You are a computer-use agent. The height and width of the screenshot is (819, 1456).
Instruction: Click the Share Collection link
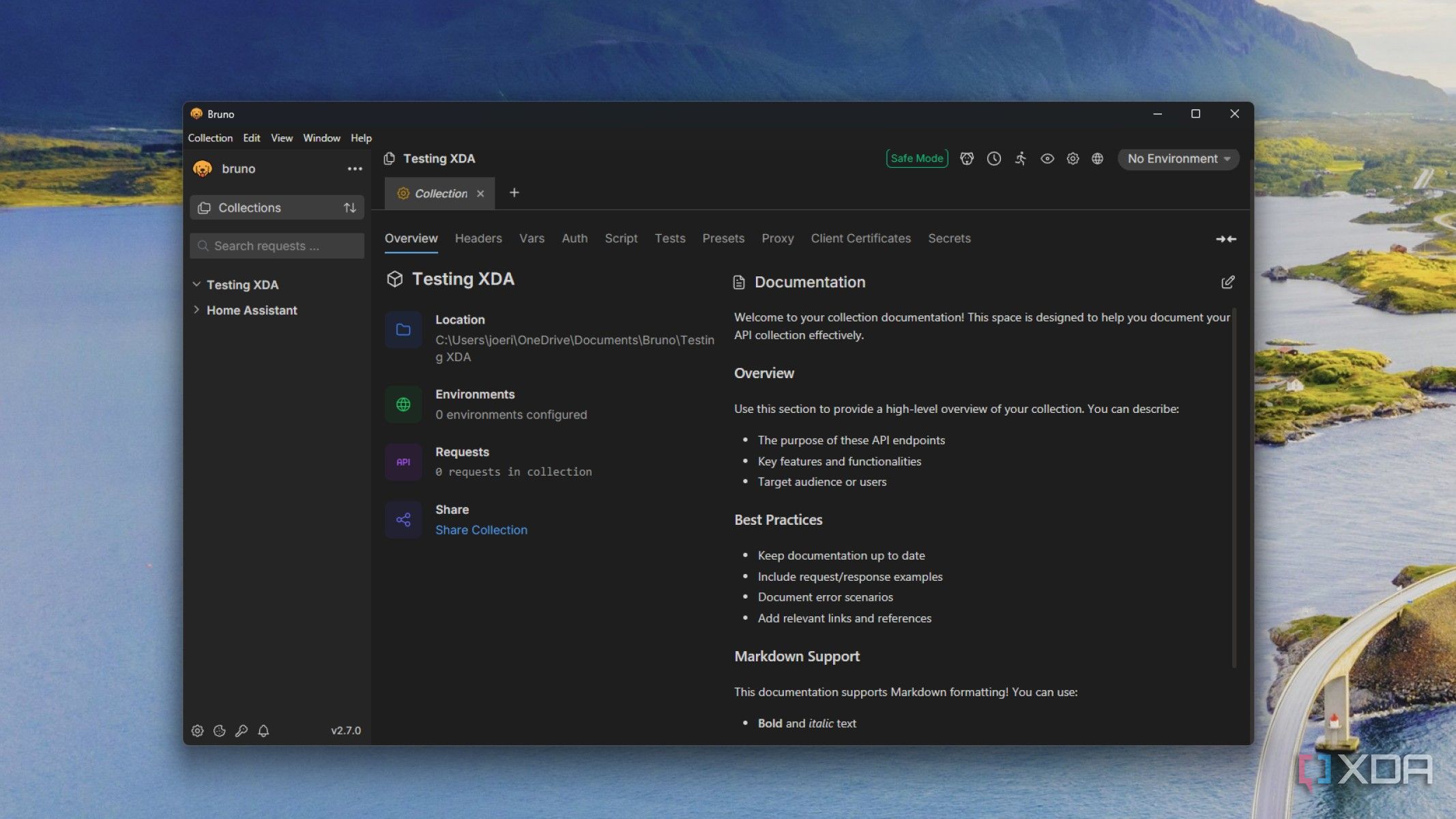tap(481, 530)
